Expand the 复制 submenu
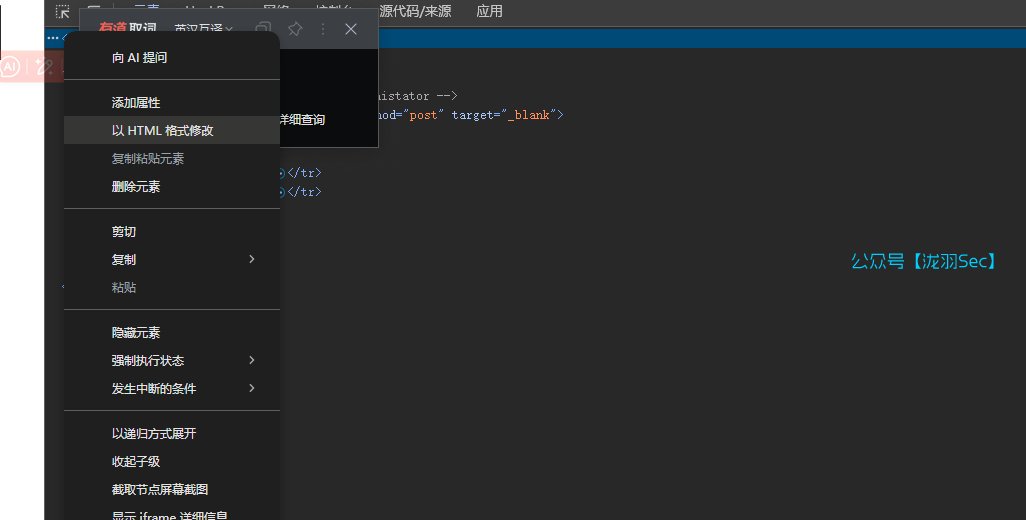The height and width of the screenshot is (520, 1026). click(x=251, y=259)
